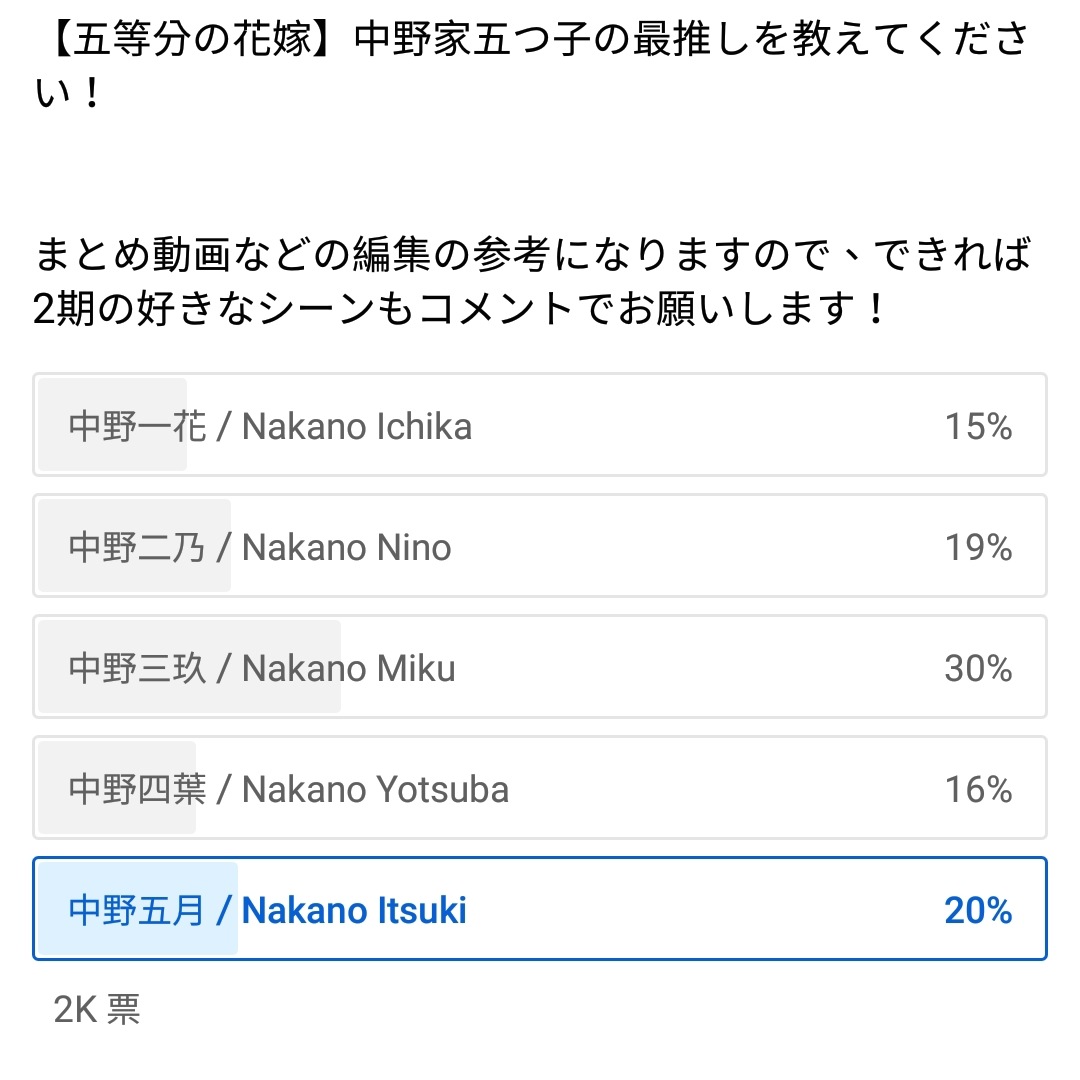Image resolution: width=1080 pixels, height=1080 pixels.
Task: Click the gray progress fill behind 中野四葉
Action: (117, 788)
